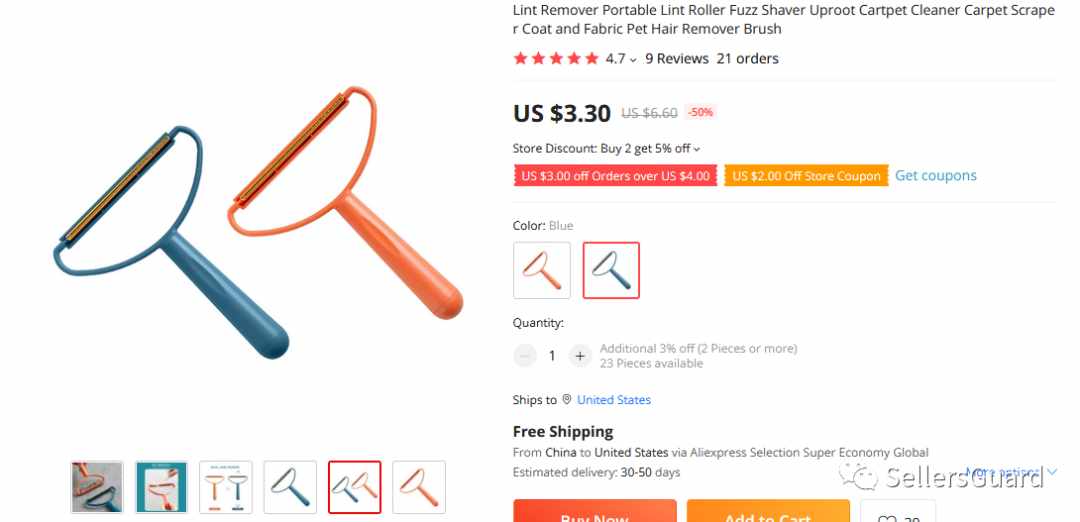
Task: Select the first thumbnail showing carpet use
Action: click(x=97, y=487)
